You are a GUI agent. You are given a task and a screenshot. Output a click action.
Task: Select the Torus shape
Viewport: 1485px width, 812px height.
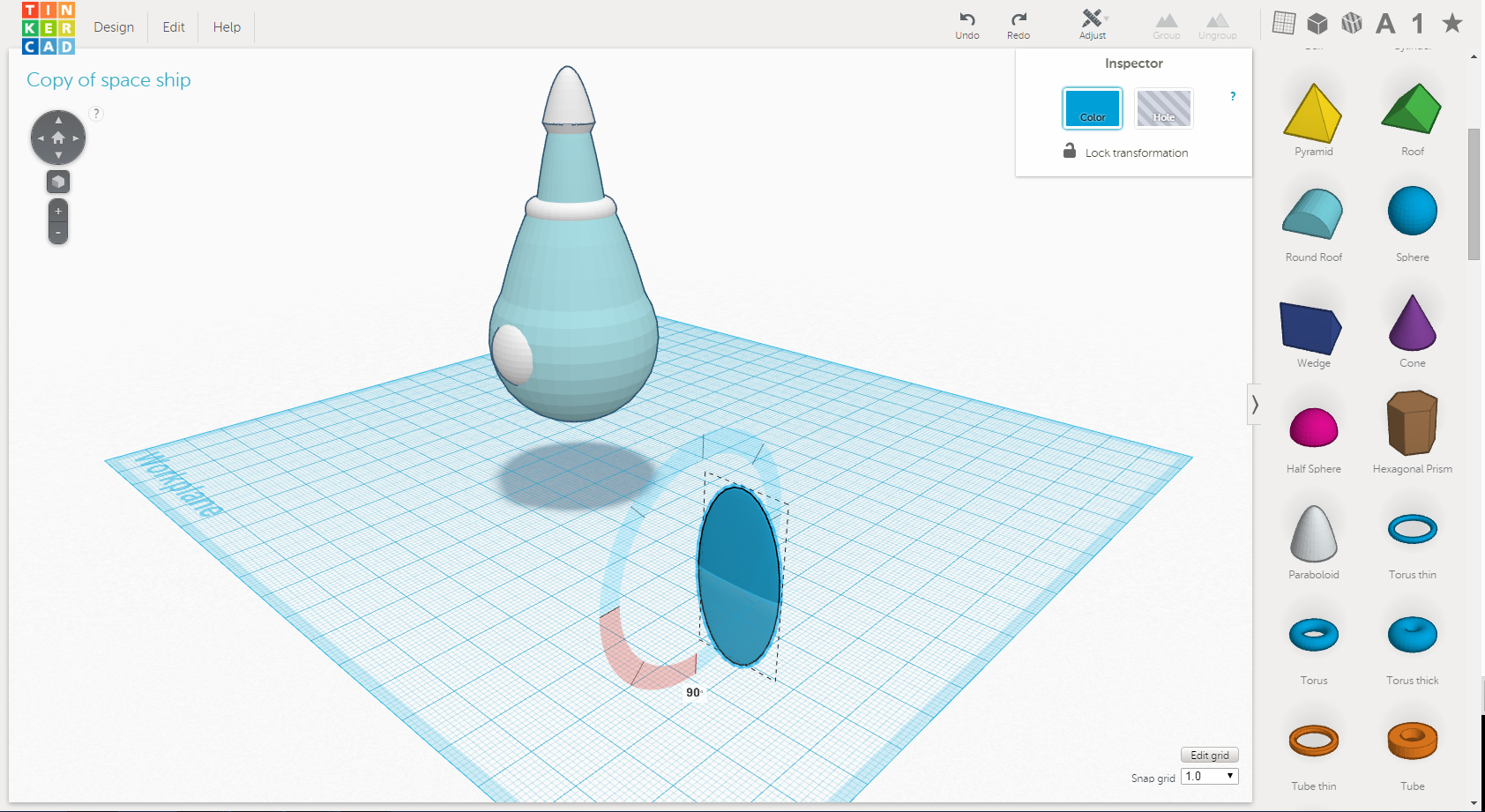1314,635
